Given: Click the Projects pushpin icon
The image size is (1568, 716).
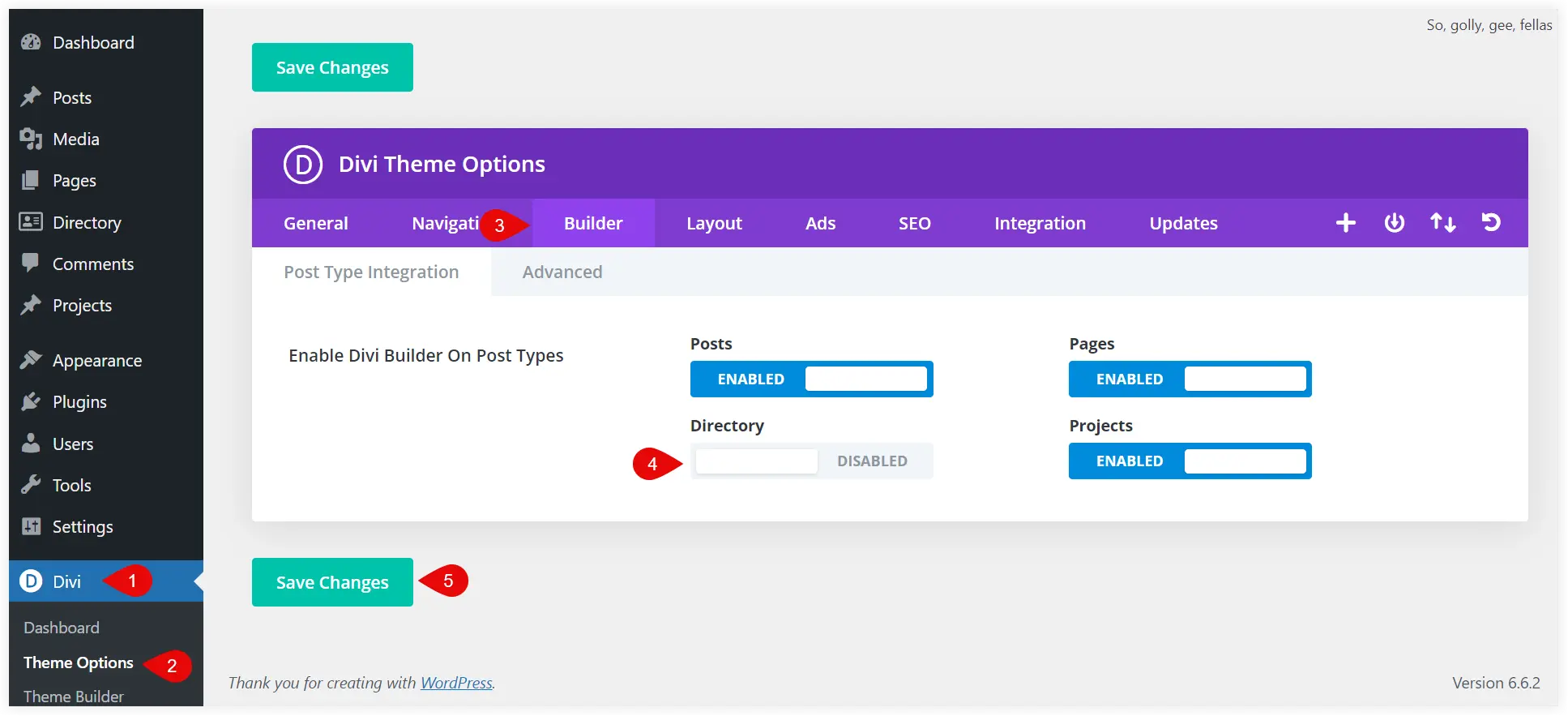Looking at the screenshot, I should pos(31,305).
